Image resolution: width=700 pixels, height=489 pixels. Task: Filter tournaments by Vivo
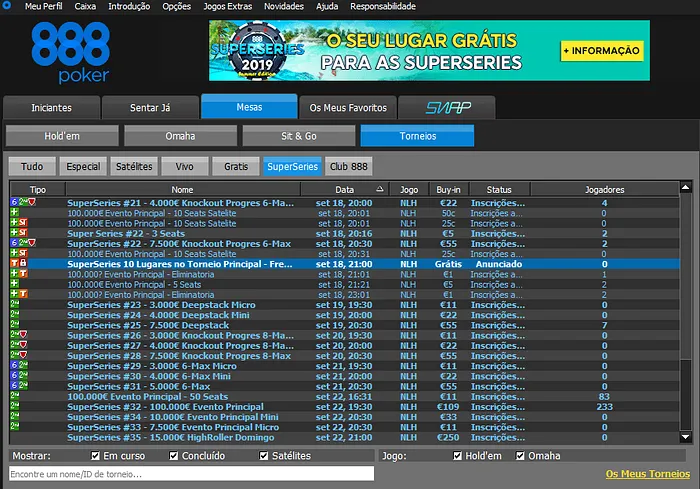185,167
